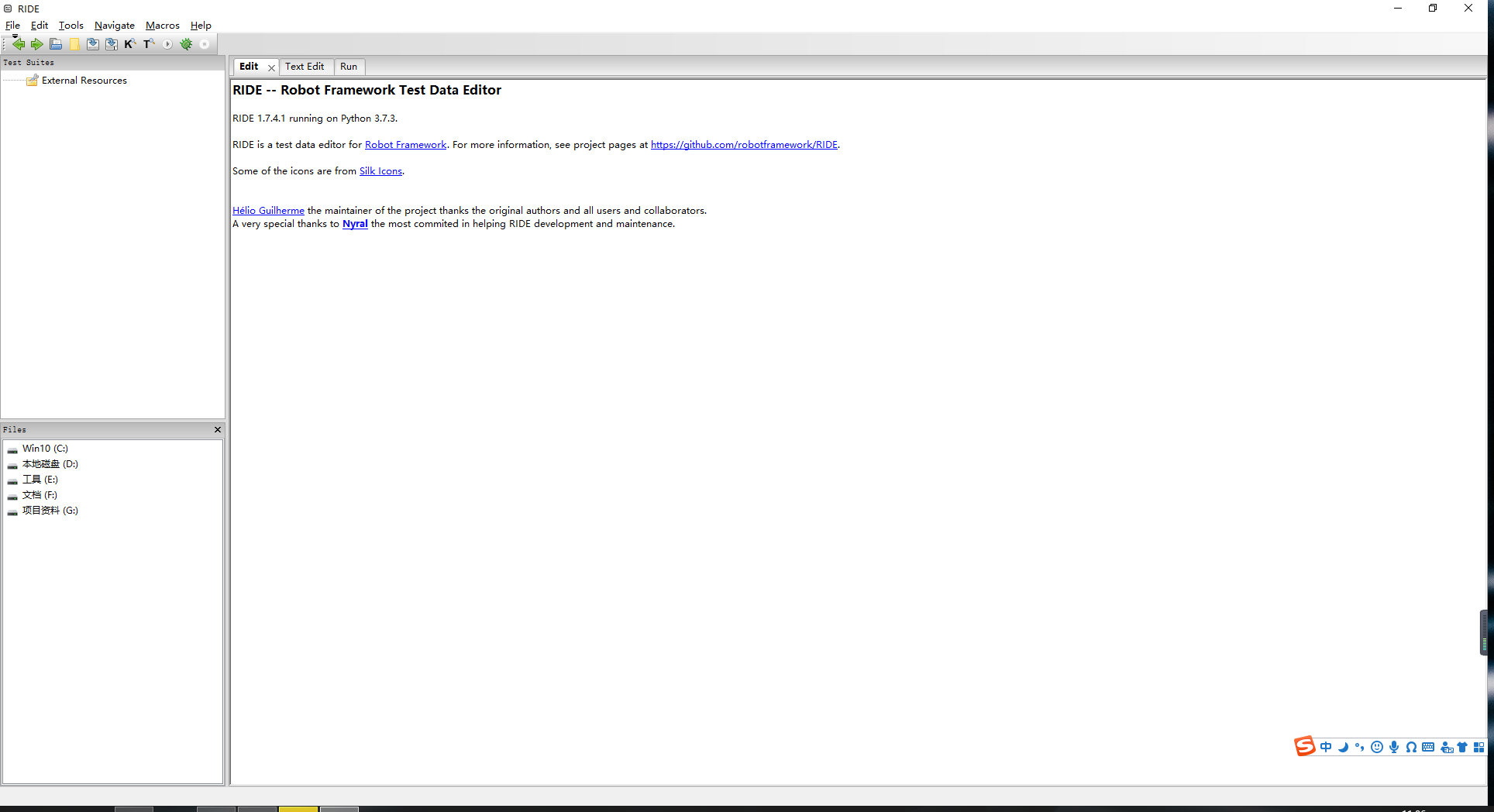Open the Edit menu
1494x812 pixels.
click(x=40, y=26)
